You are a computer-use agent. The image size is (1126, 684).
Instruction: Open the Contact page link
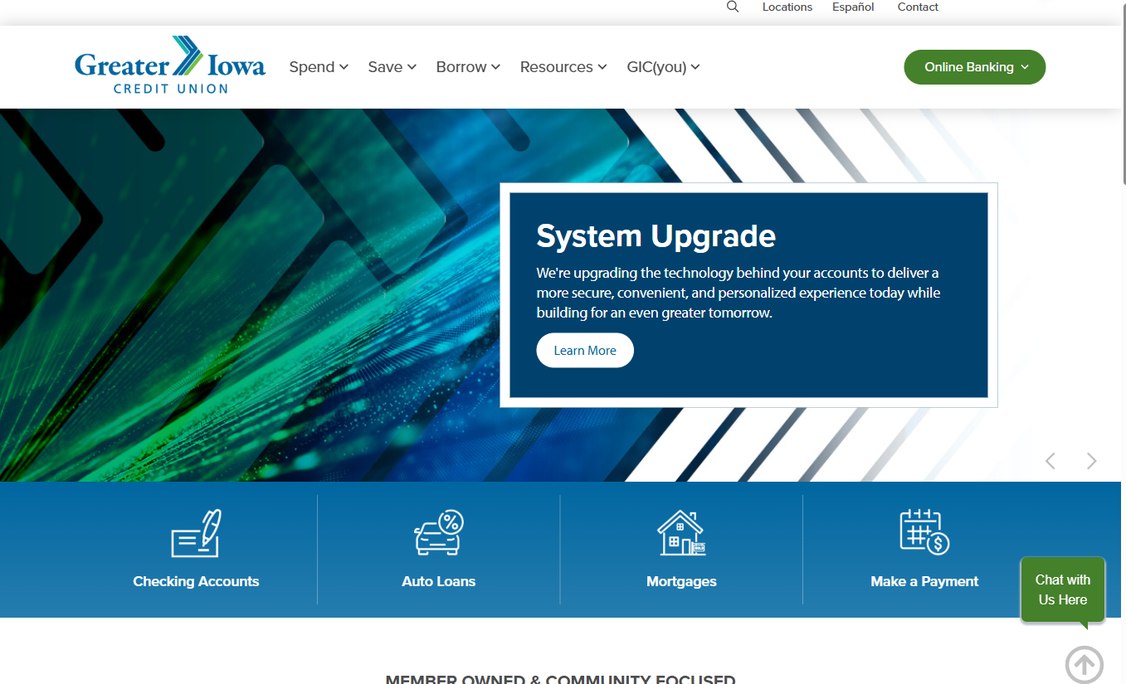(x=918, y=7)
